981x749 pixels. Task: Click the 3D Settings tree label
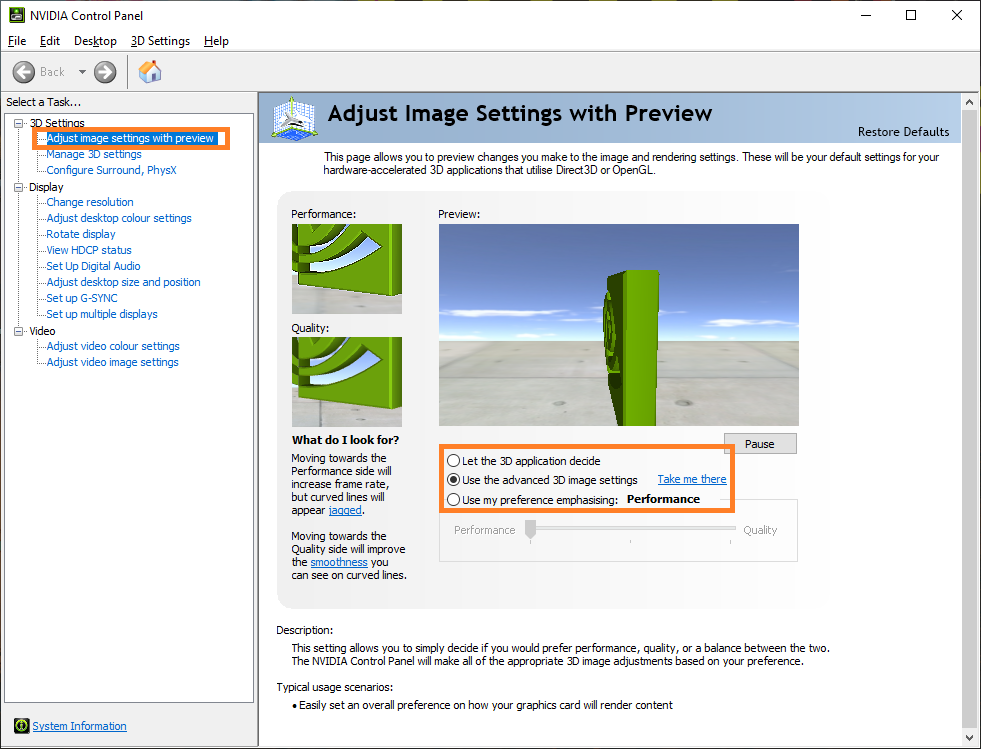(x=57, y=123)
